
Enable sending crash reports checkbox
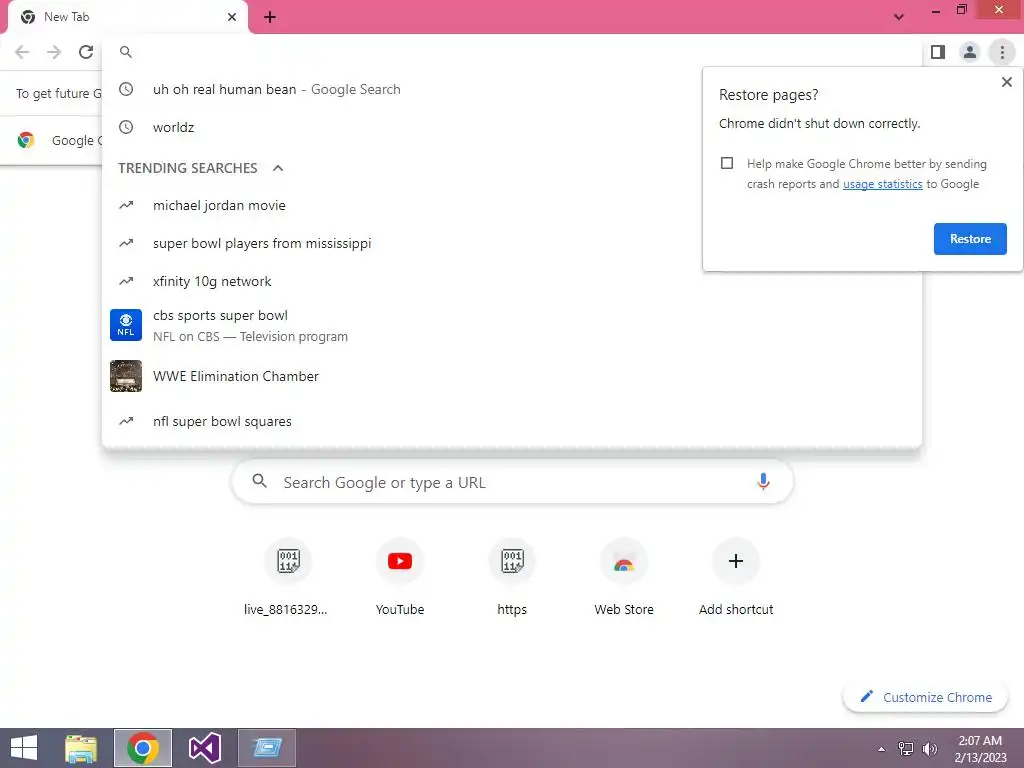(727, 163)
